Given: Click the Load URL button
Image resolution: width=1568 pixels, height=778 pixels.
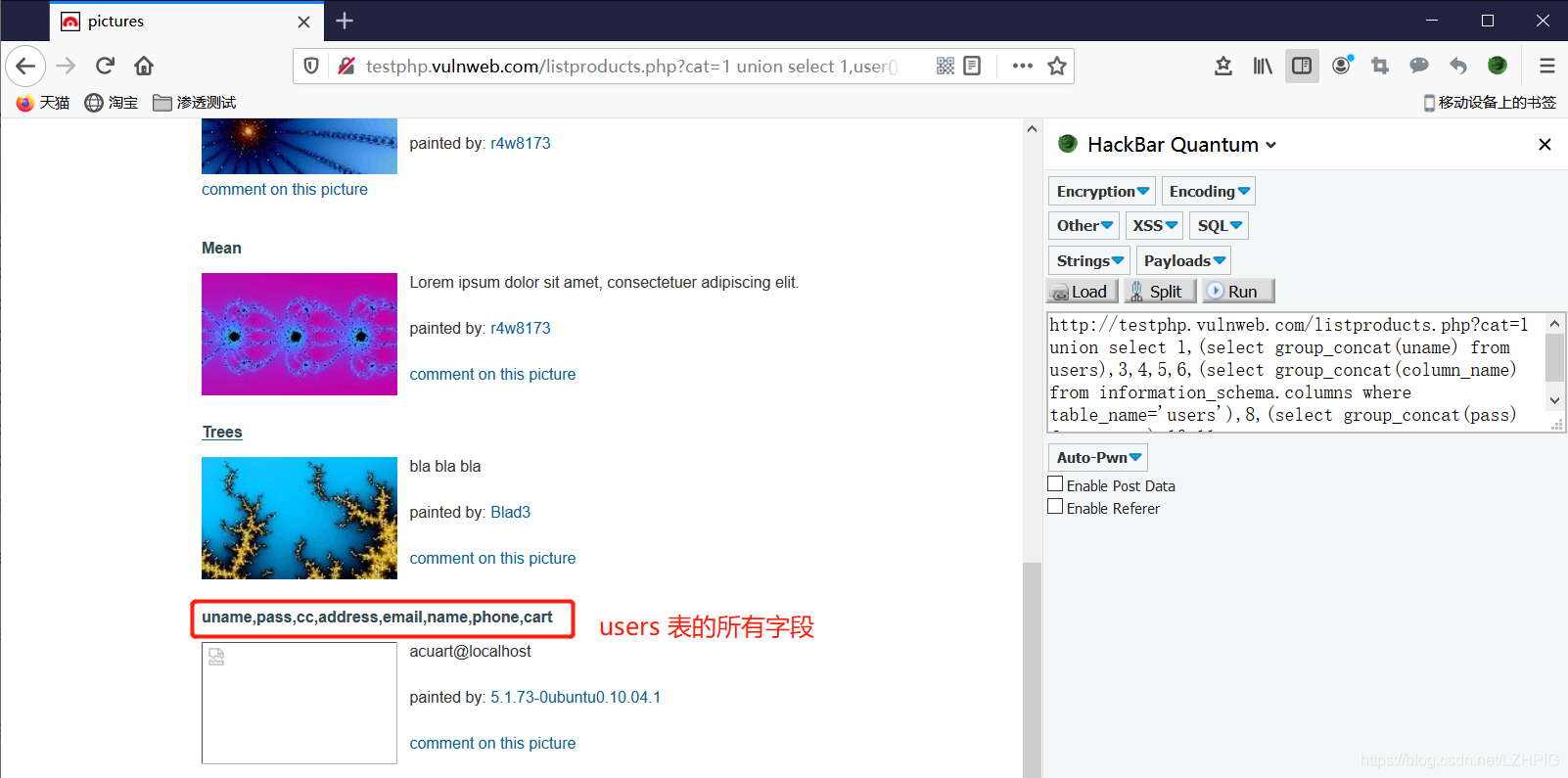Looking at the screenshot, I should (x=1082, y=291).
